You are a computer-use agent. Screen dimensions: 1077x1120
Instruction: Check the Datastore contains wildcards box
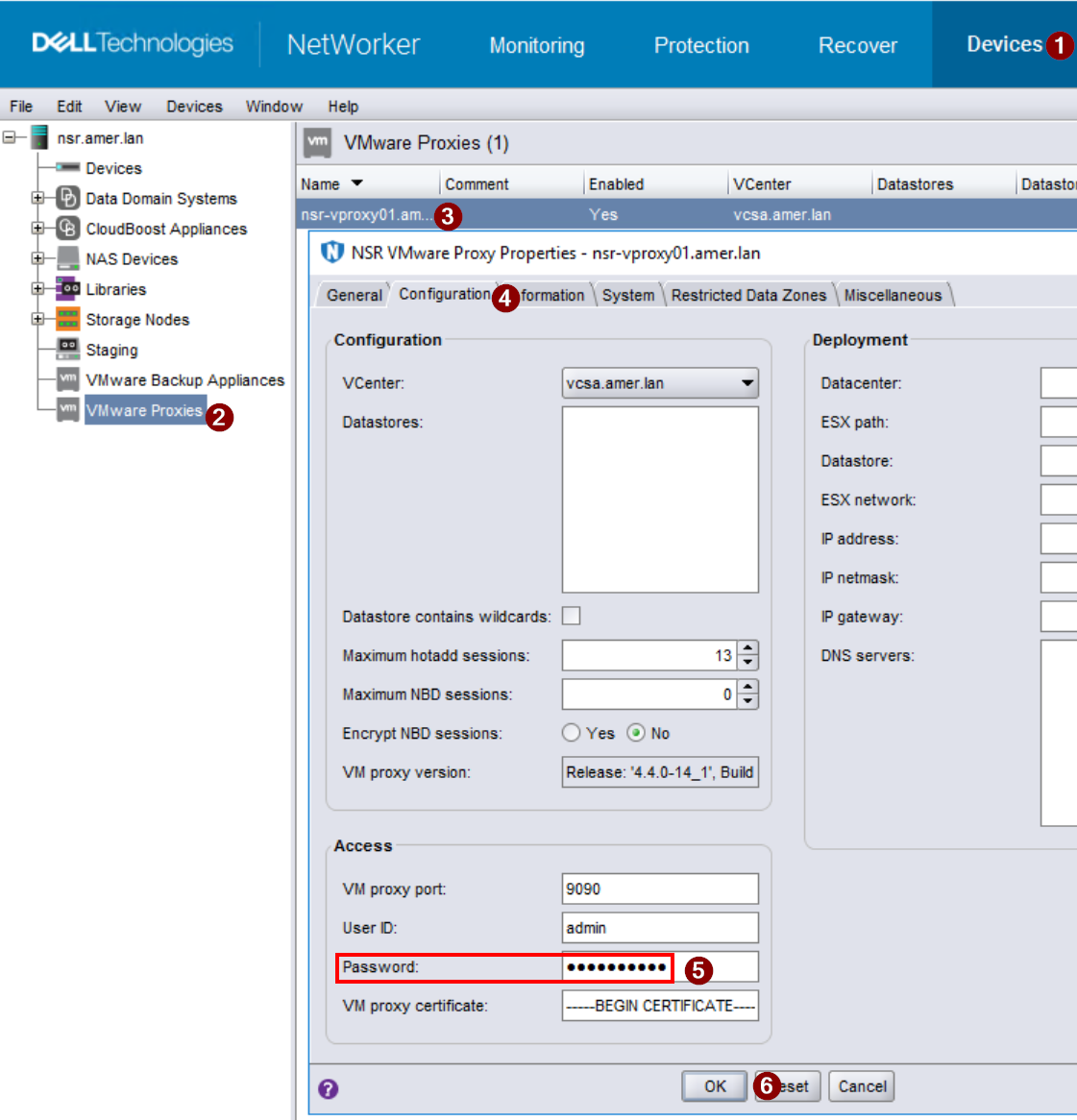pyautogui.click(x=572, y=616)
